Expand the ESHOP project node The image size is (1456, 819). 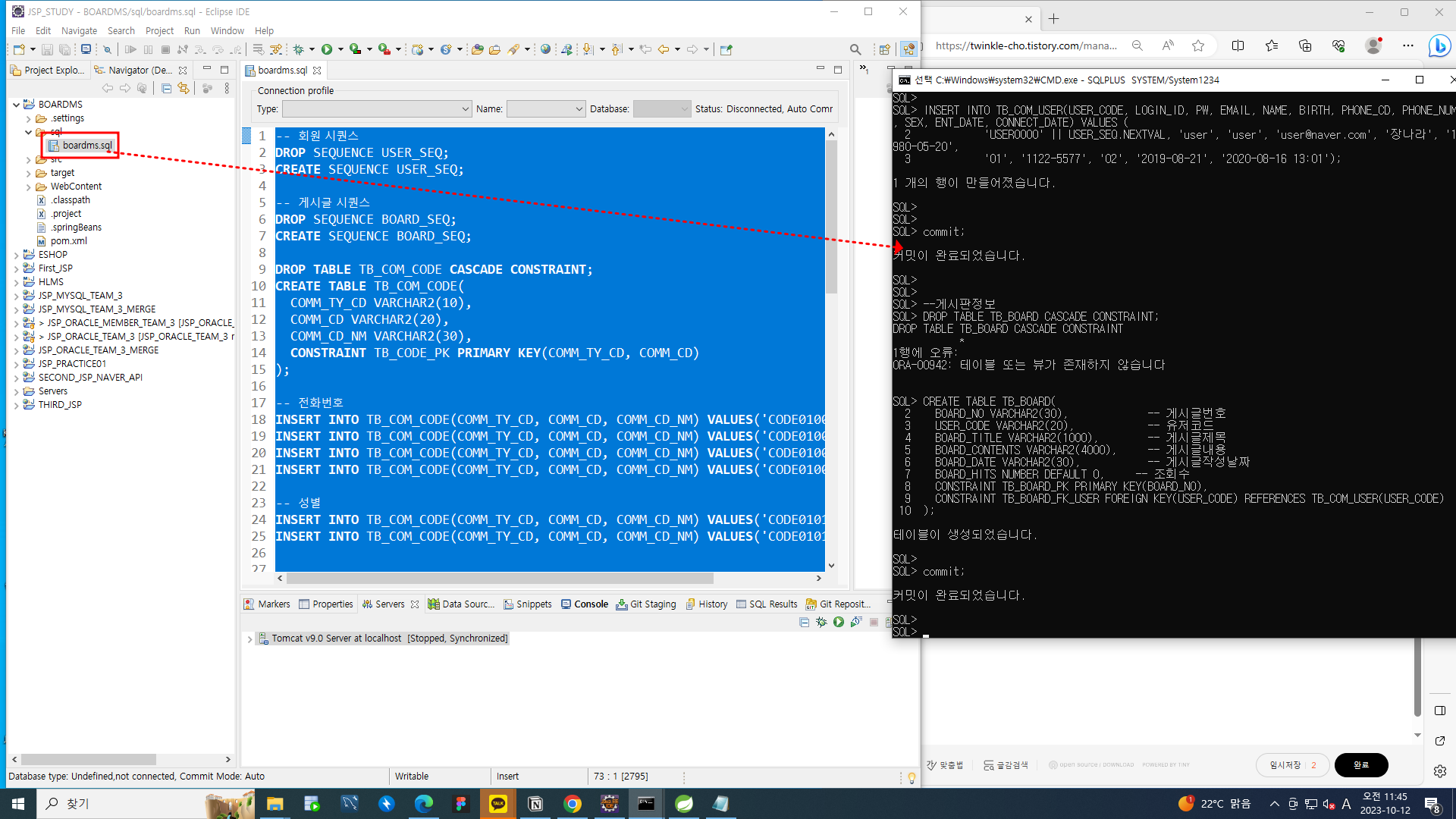tap(17, 255)
